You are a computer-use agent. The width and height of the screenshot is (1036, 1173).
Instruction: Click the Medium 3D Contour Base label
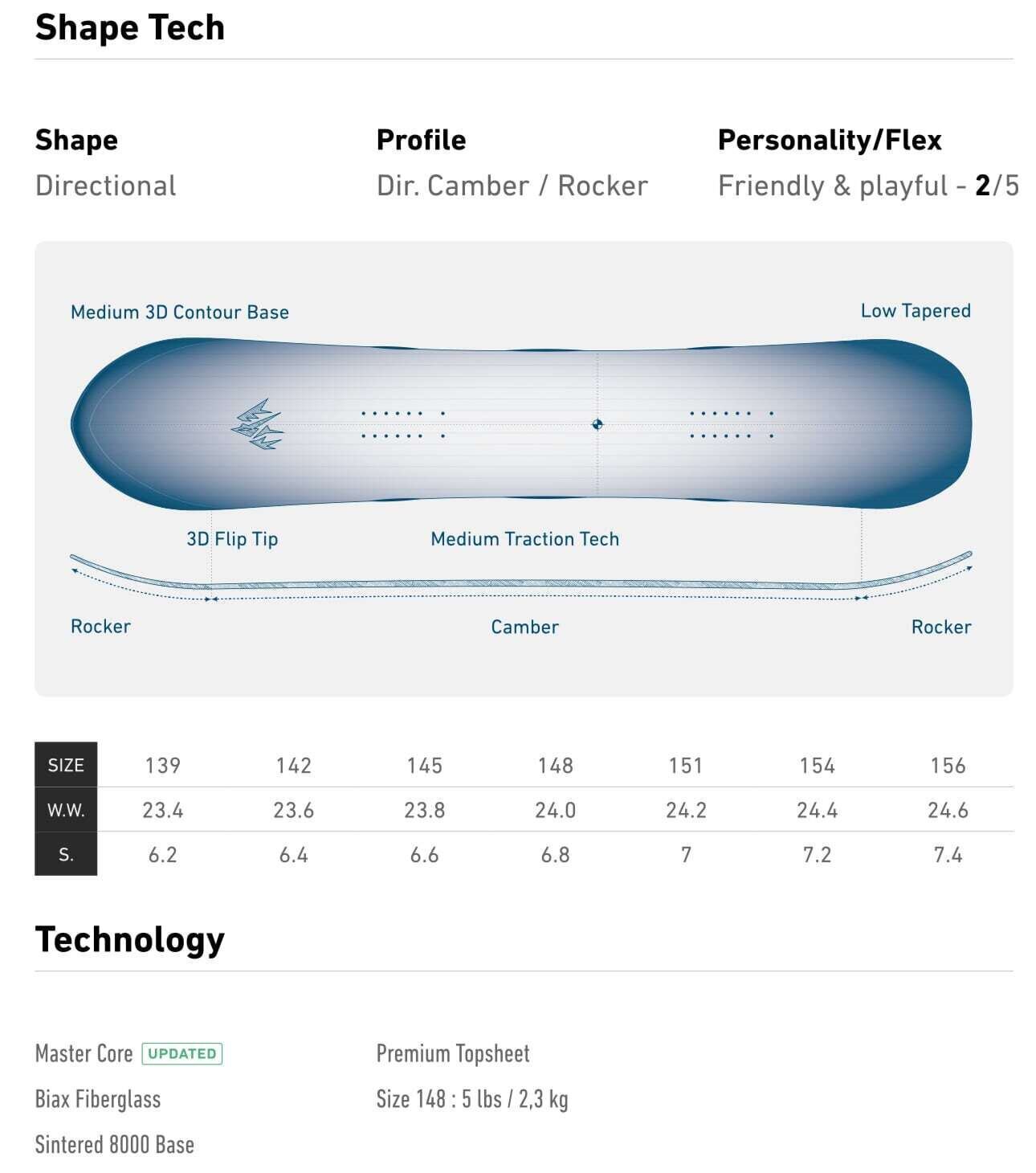pyautogui.click(x=179, y=312)
